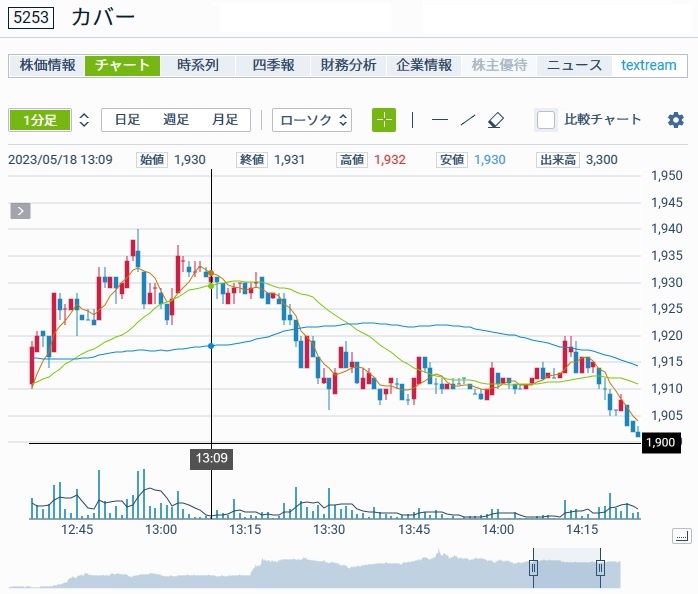
Task: Enable the 比較チャート checkbox
Action: click(546, 120)
